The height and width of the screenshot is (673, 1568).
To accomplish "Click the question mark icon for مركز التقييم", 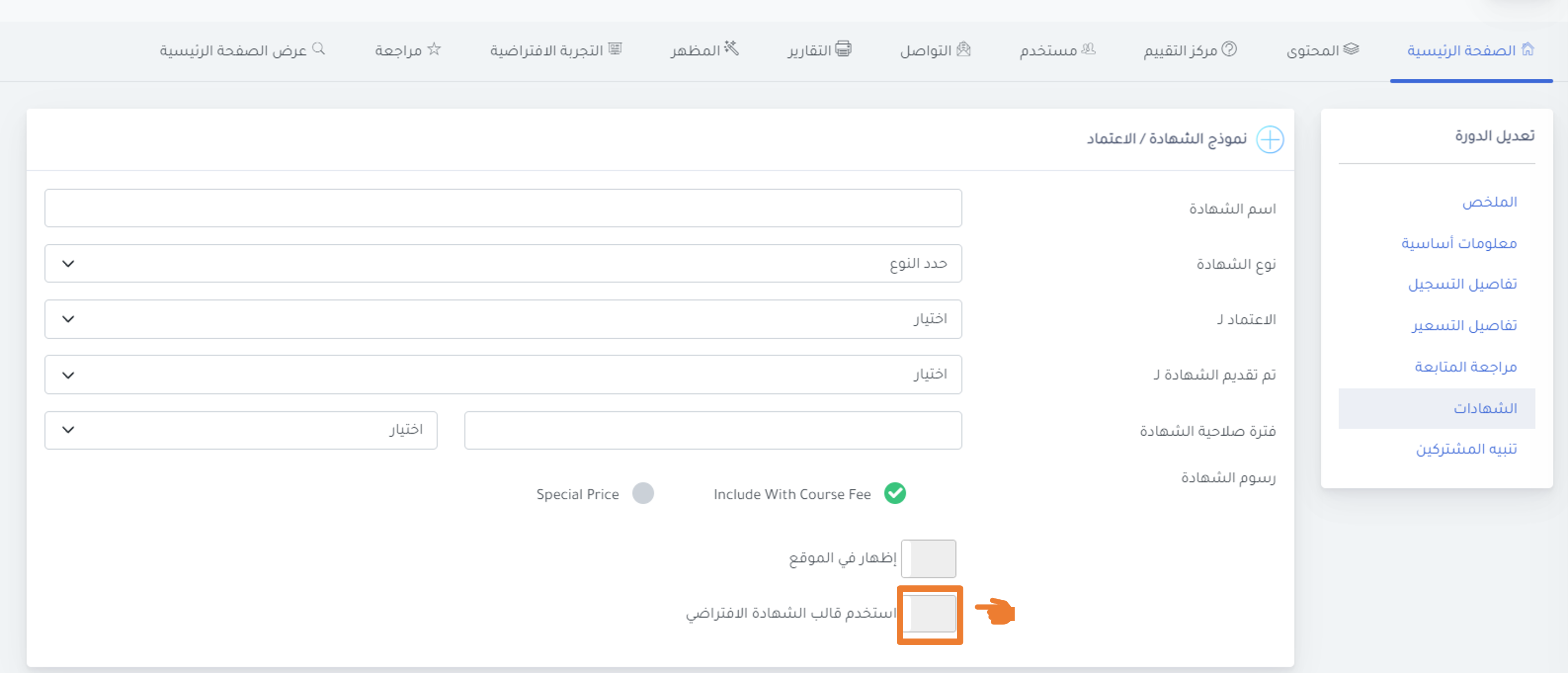I will pyautogui.click(x=1229, y=49).
